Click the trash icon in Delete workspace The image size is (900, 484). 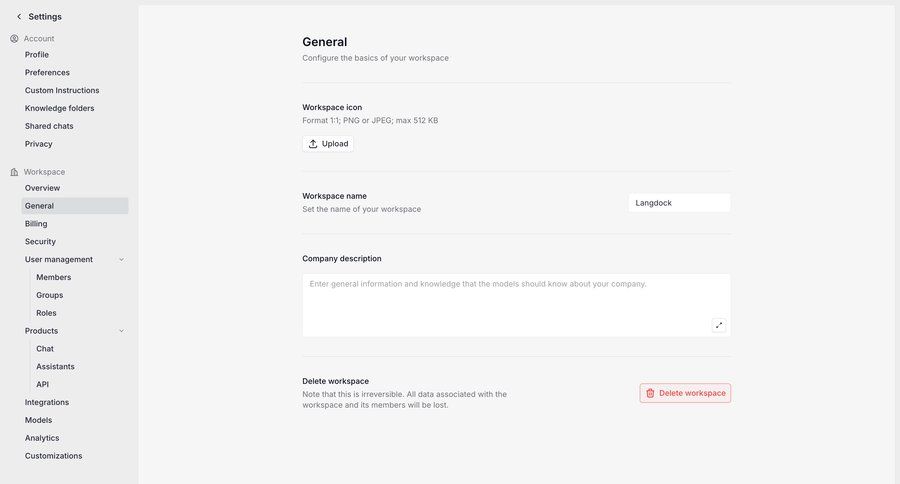pos(650,393)
